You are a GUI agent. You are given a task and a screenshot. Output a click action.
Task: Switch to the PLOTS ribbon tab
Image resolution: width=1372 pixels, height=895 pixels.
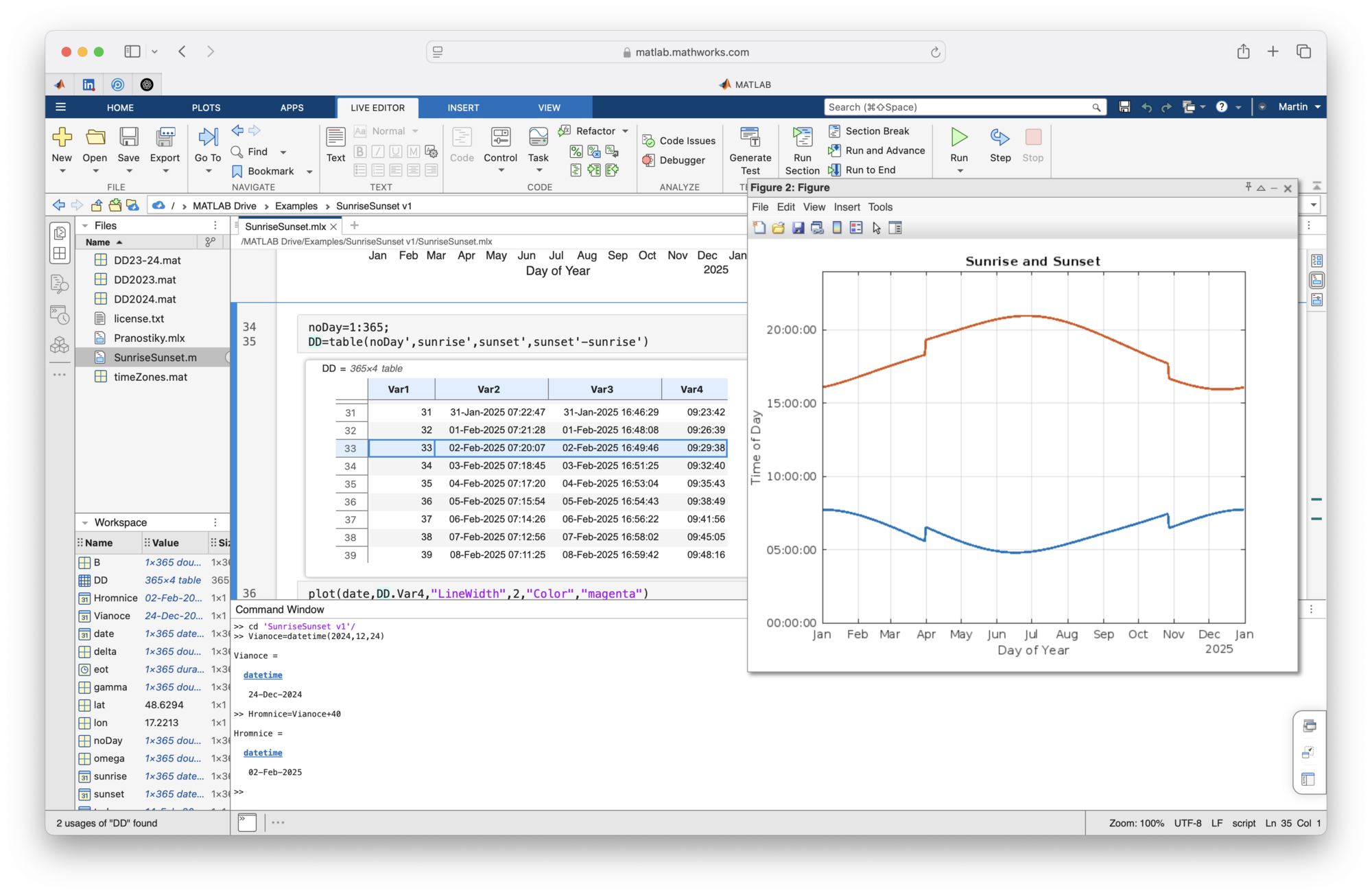pyautogui.click(x=206, y=108)
